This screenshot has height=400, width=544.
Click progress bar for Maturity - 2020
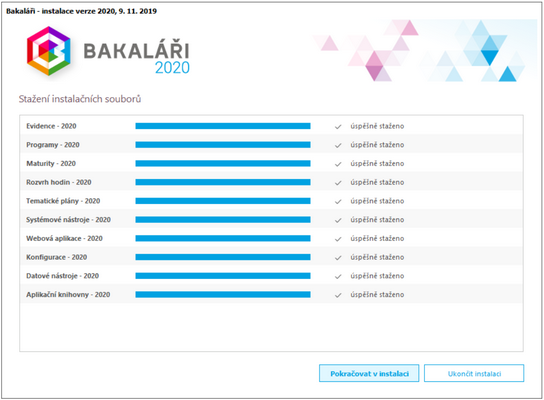[223, 163]
